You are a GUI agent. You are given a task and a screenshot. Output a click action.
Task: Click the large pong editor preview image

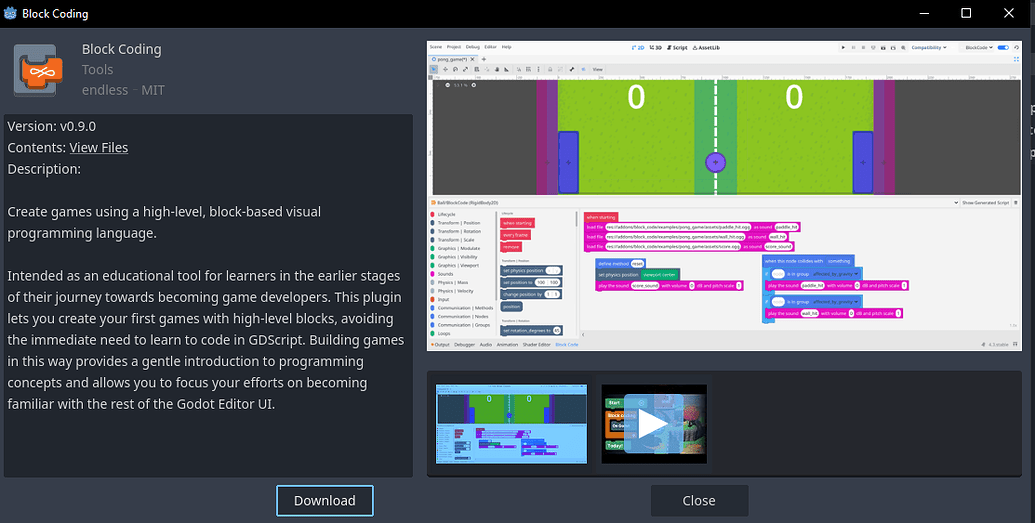[x=724, y=195]
